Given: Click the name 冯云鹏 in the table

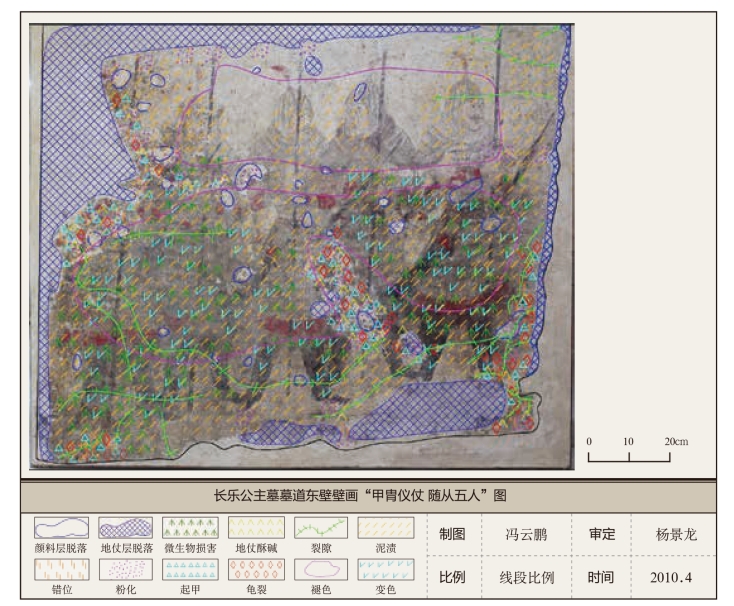Looking at the screenshot, I should pyautogui.click(x=526, y=534).
